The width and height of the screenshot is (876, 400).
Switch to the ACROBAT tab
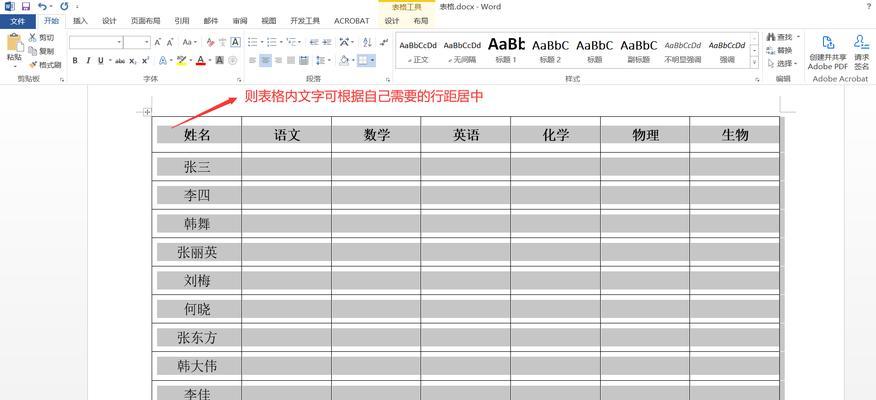[351, 21]
